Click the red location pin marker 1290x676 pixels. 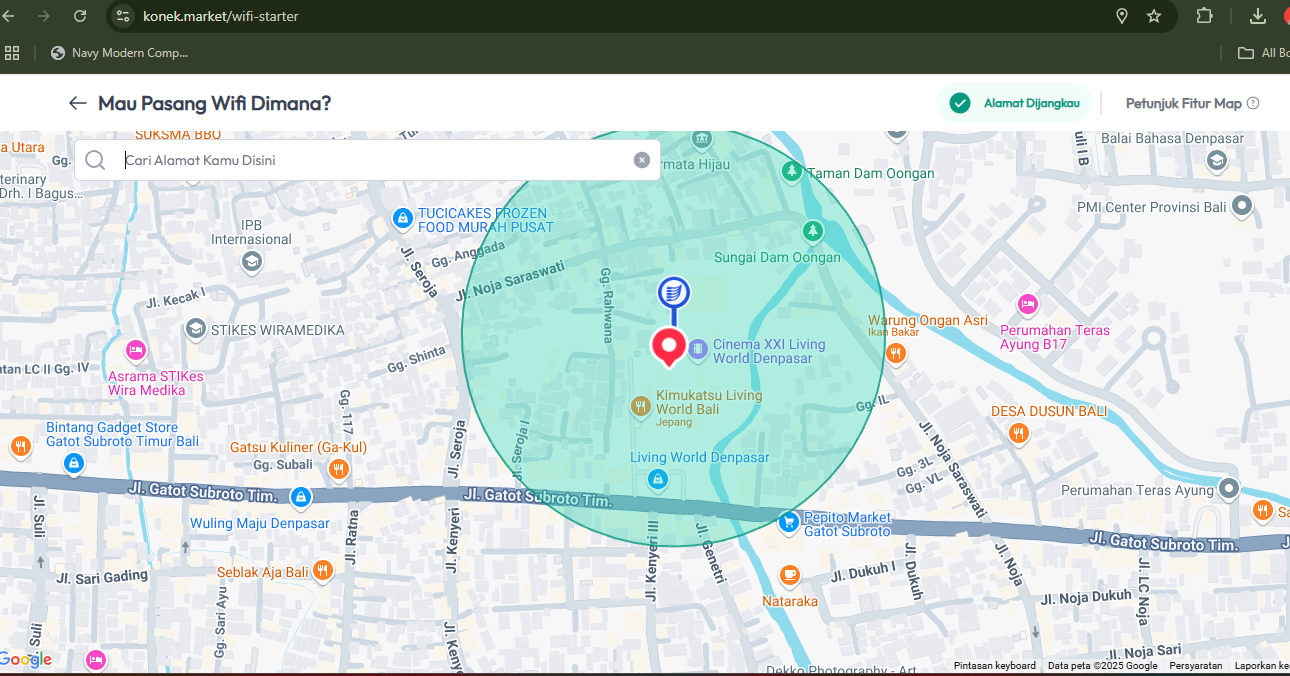668,346
